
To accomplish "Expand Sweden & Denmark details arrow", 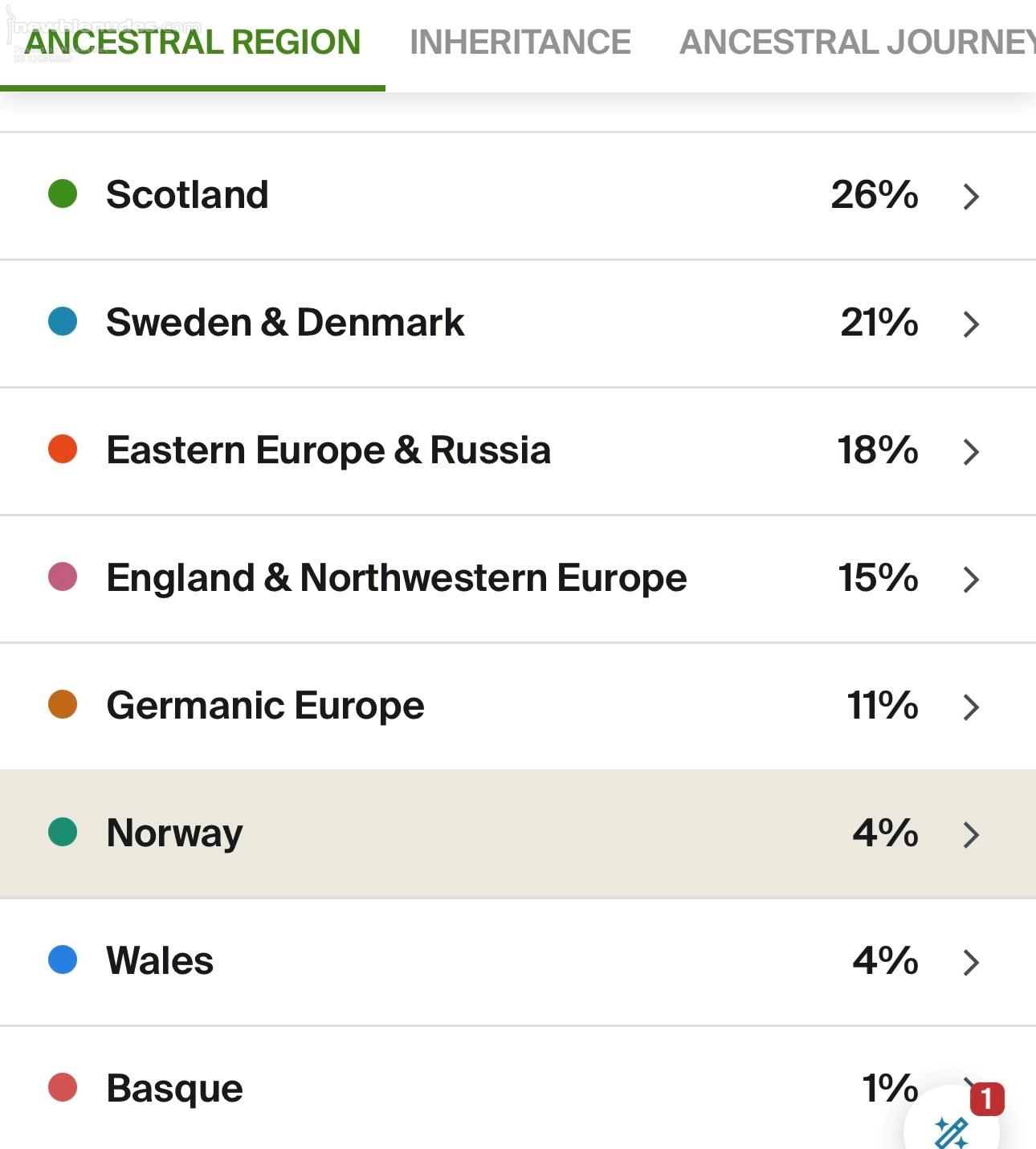I will pyautogui.click(x=971, y=324).
